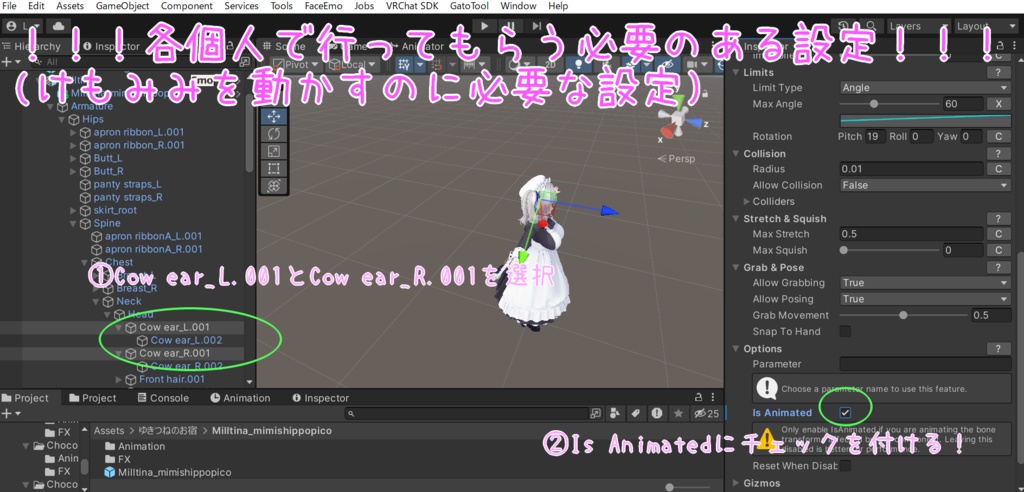Image resolution: width=1024 pixels, height=492 pixels.
Task: Open the Undo History icon
Action: click(843, 26)
